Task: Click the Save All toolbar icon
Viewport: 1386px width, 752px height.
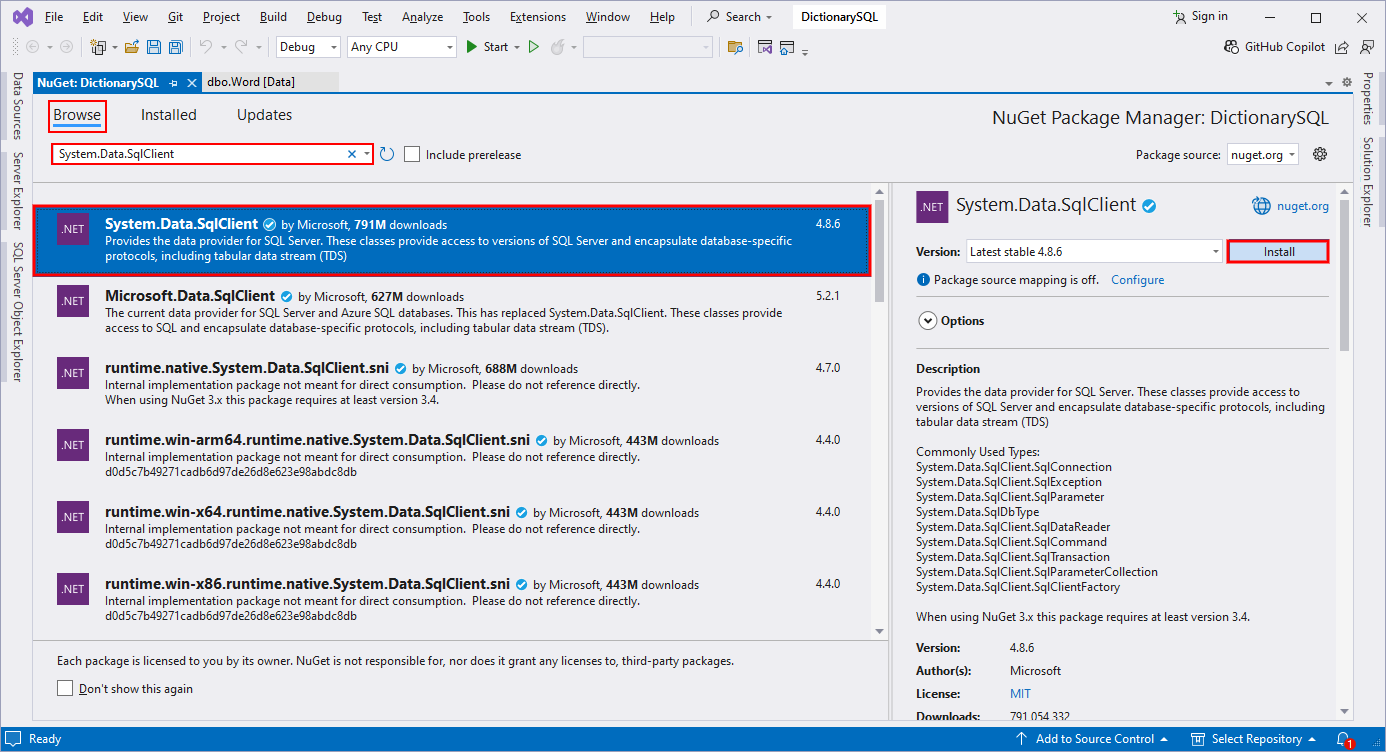Action: pyautogui.click(x=174, y=47)
